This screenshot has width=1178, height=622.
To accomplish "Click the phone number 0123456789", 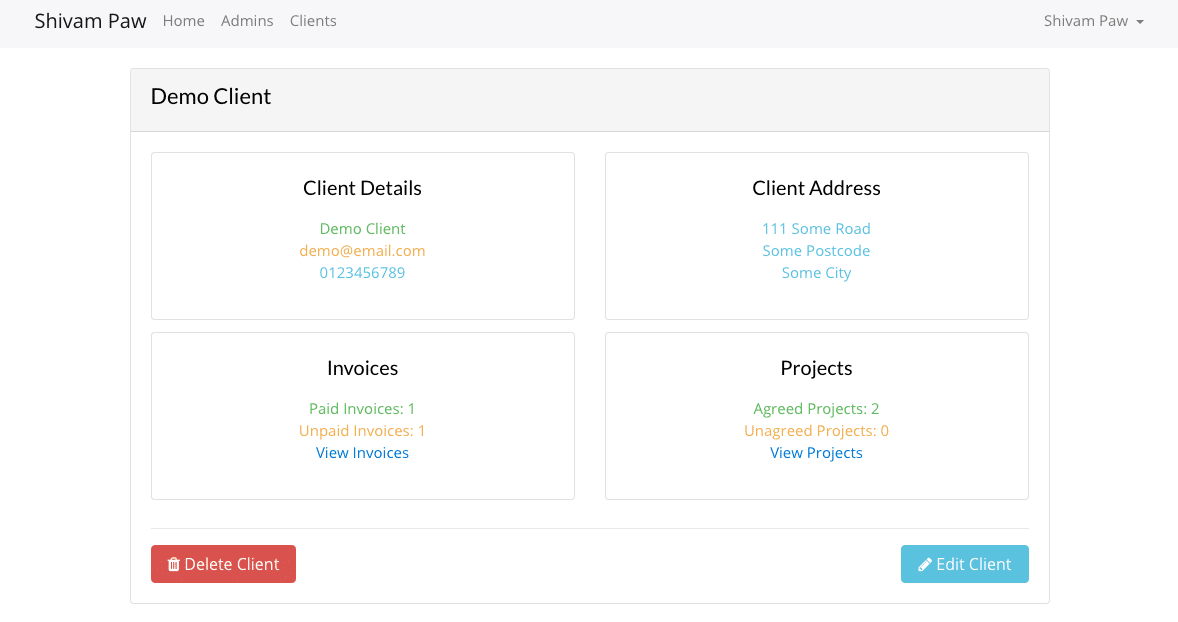I will click(362, 273).
